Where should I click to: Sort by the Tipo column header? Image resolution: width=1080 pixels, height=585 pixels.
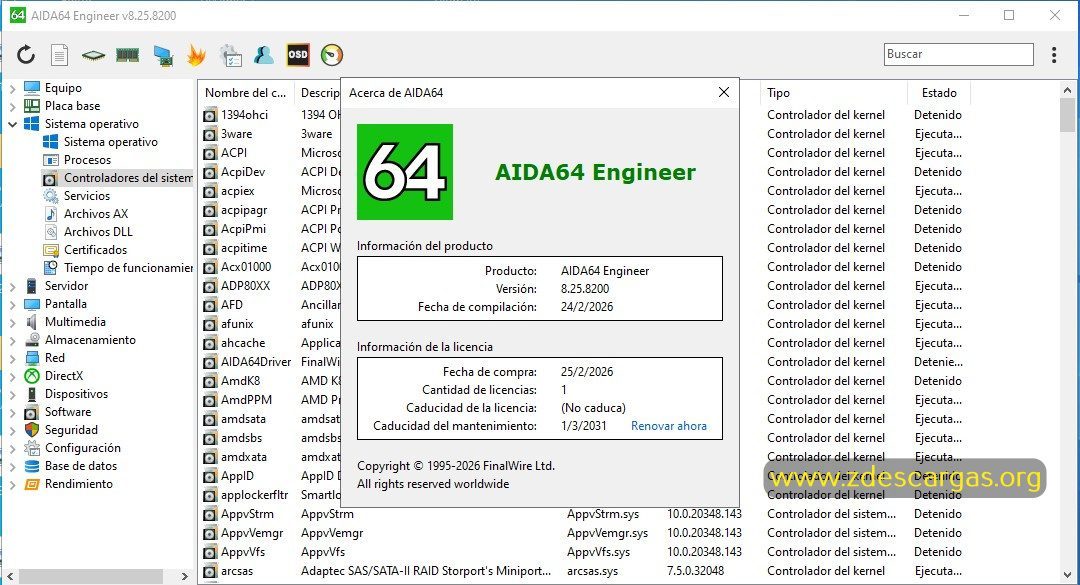click(x=833, y=92)
